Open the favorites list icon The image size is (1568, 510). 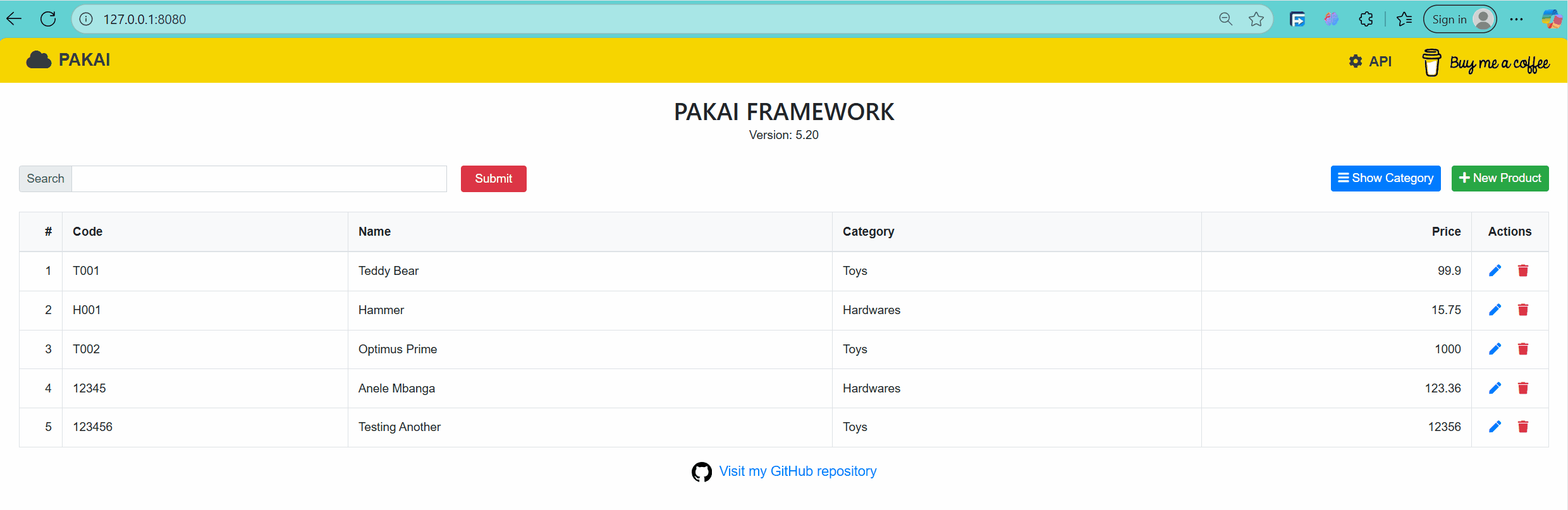pos(1404,19)
